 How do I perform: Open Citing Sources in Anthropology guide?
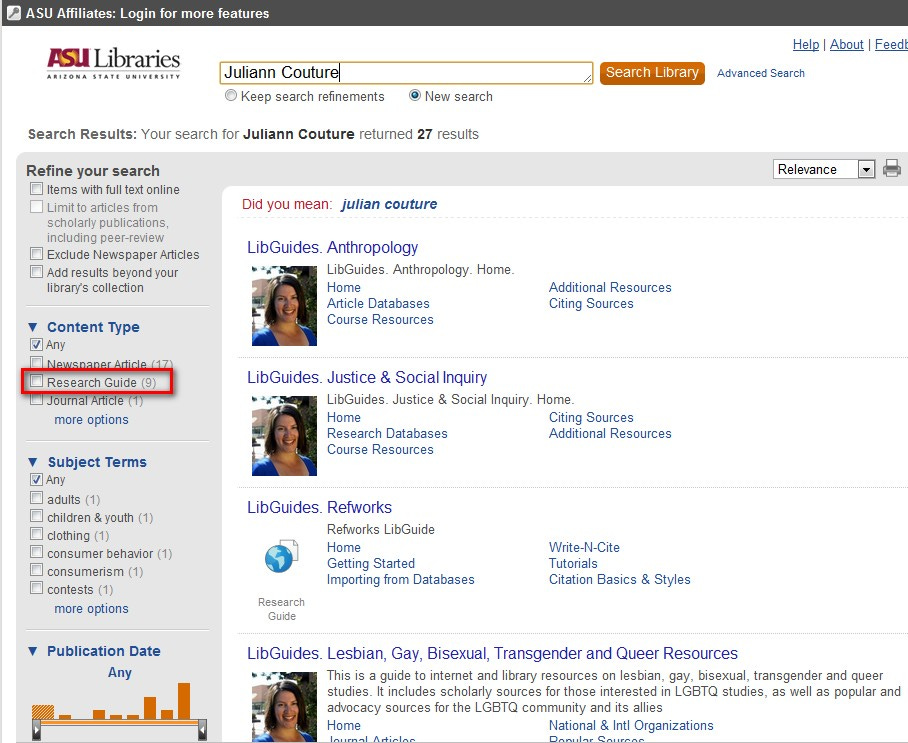point(591,303)
